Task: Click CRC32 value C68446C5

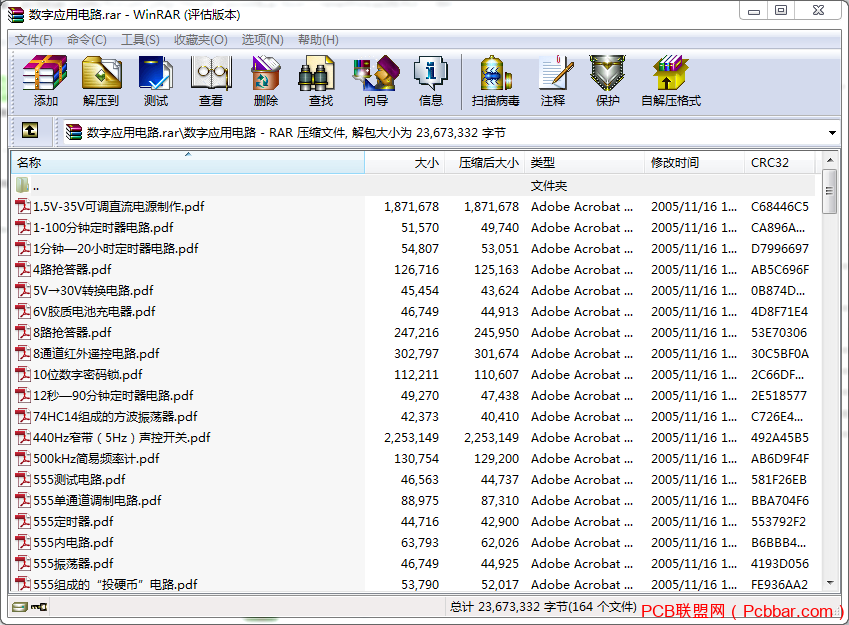Action: 779,206
